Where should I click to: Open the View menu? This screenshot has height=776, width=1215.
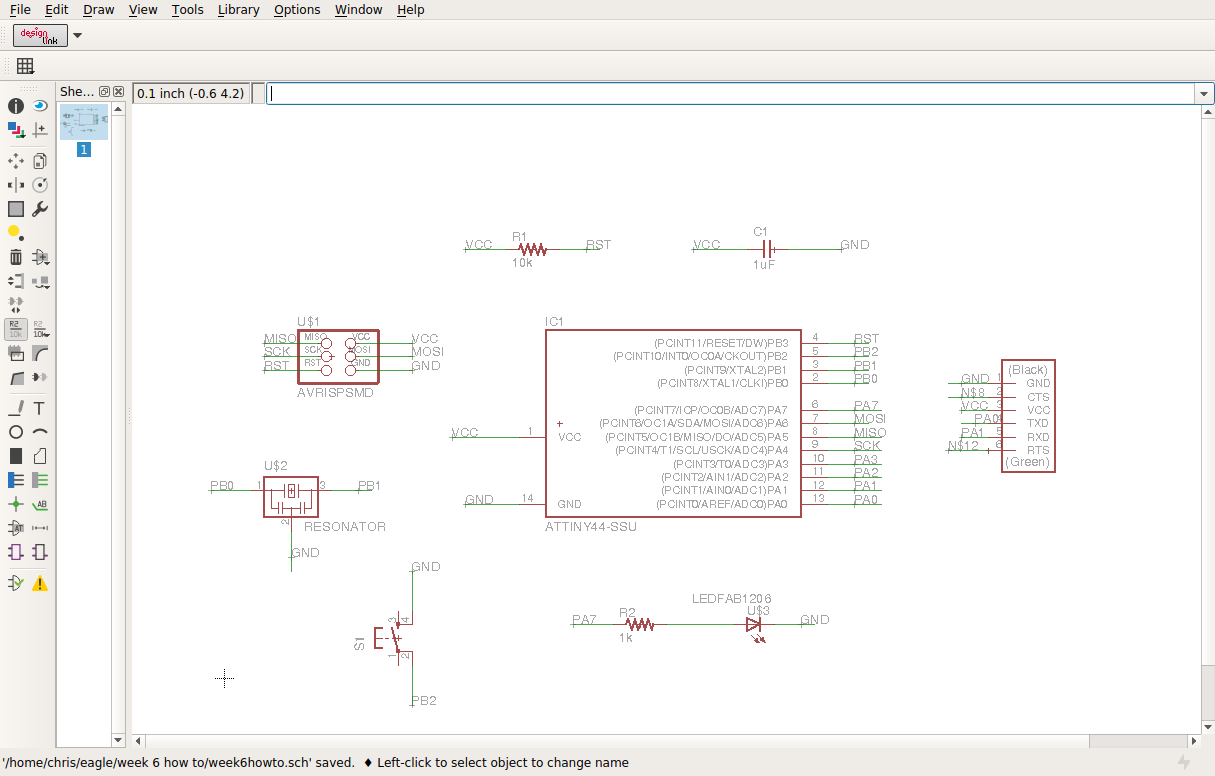pos(143,9)
